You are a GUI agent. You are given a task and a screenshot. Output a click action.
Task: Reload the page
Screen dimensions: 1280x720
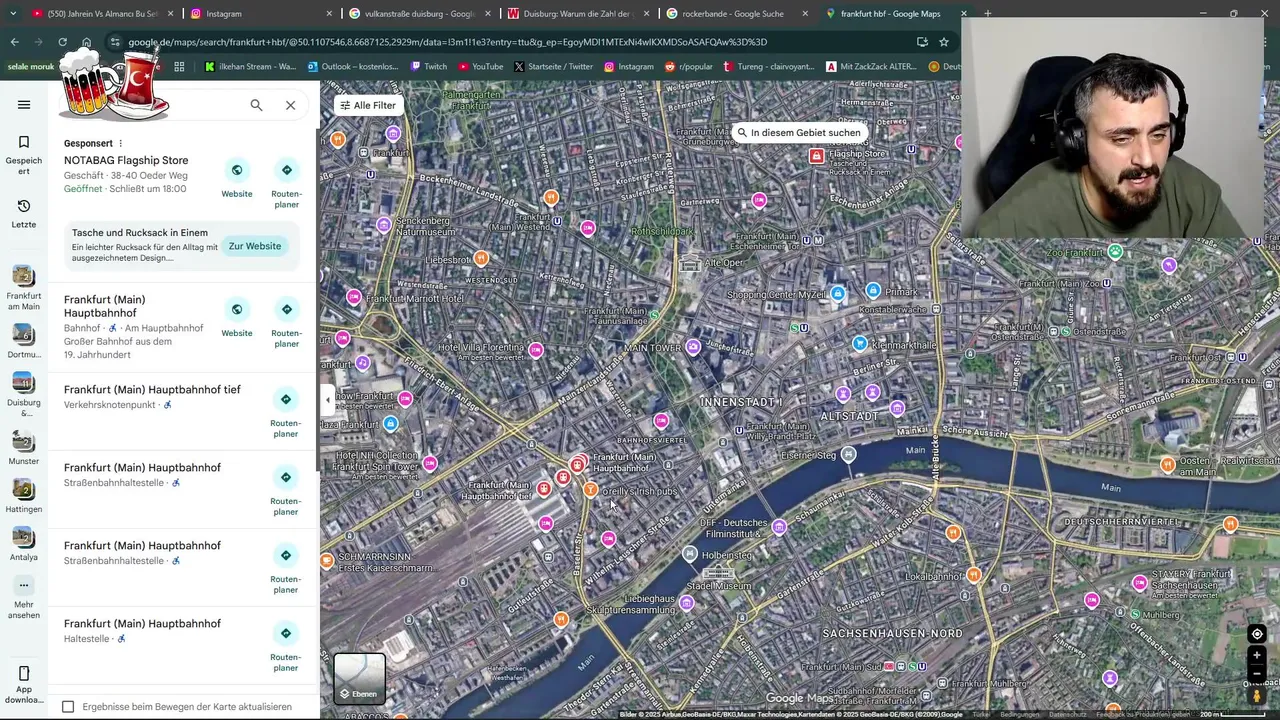62,42
